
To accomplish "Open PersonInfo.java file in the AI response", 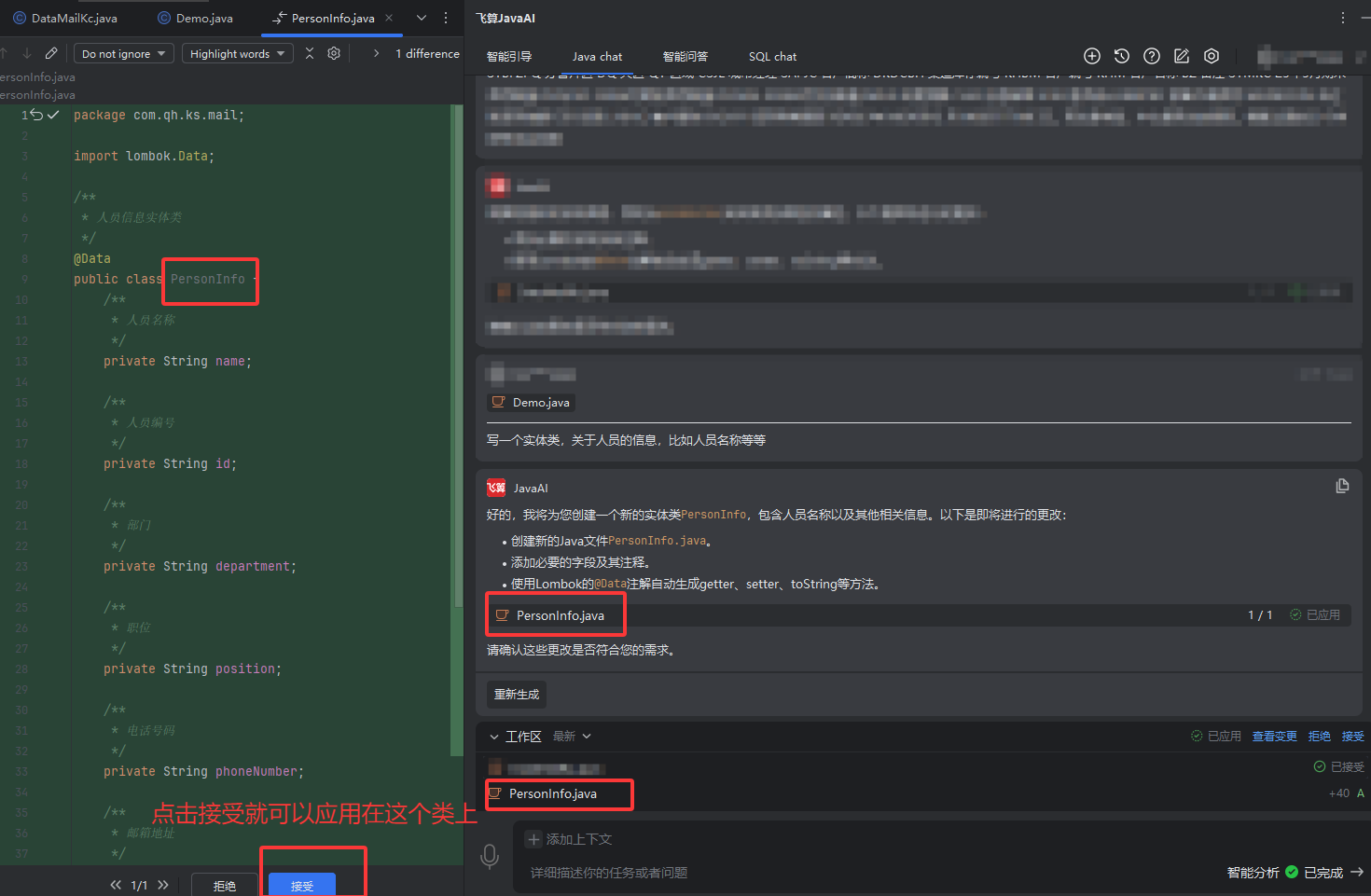I will point(560,615).
